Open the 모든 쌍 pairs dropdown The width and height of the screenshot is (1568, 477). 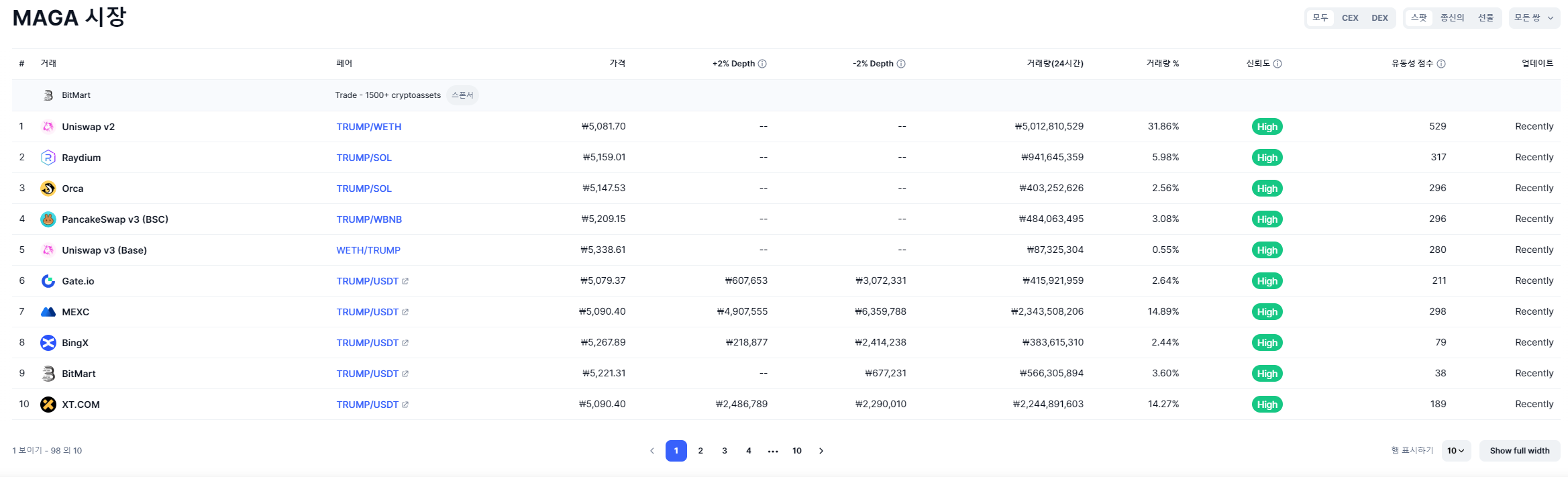click(x=1534, y=18)
